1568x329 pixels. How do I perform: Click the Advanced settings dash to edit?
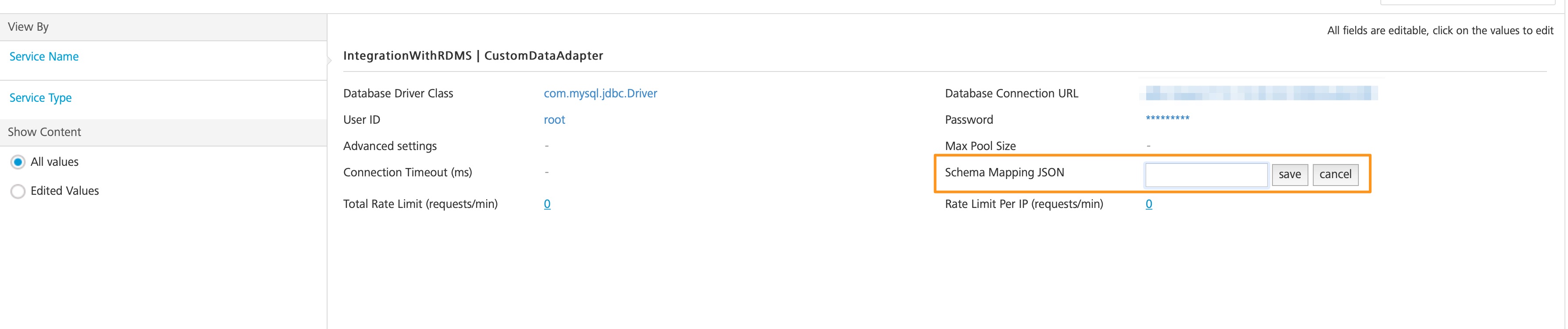pyautogui.click(x=547, y=146)
